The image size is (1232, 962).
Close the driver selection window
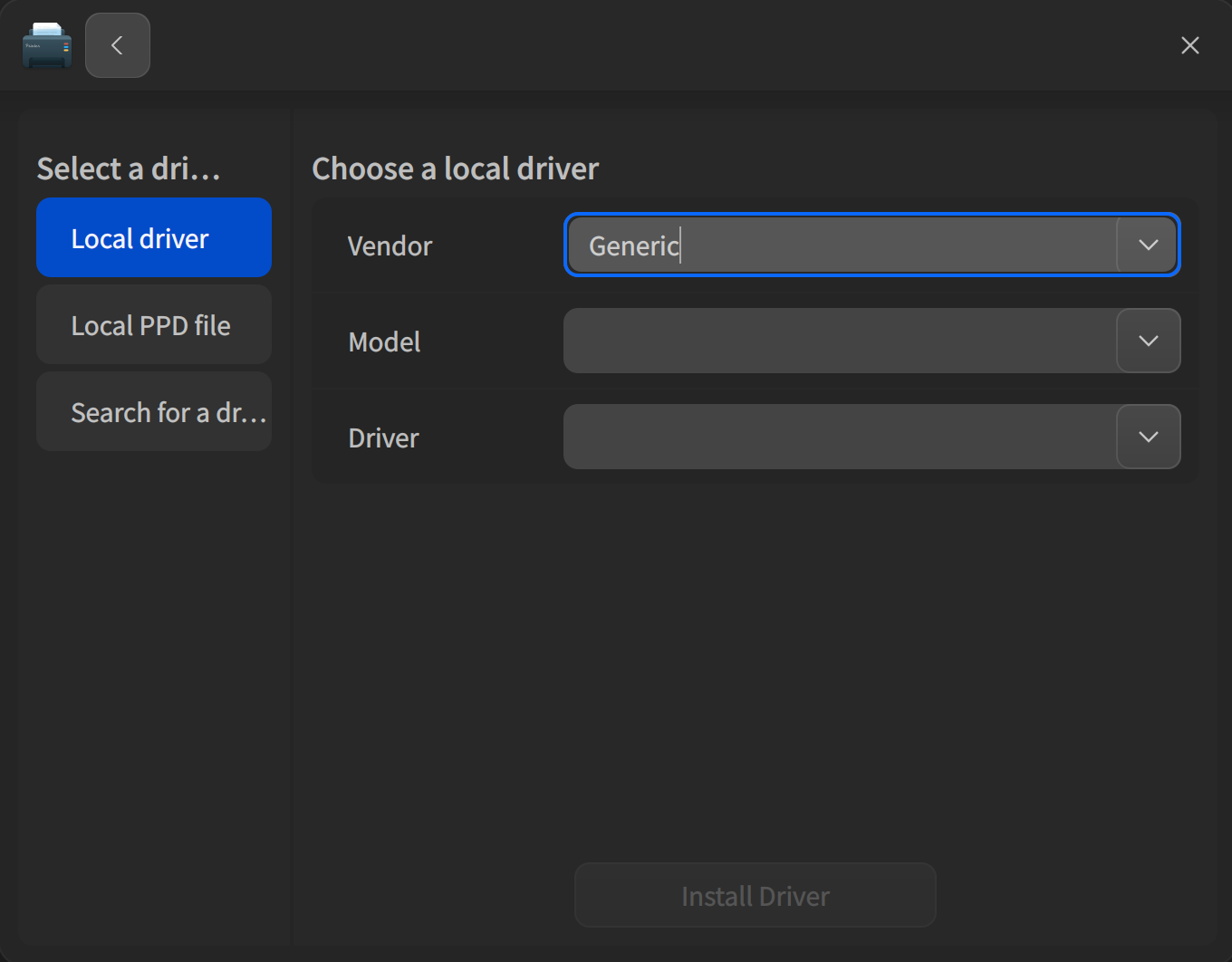pyautogui.click(x=1190, y=45)
